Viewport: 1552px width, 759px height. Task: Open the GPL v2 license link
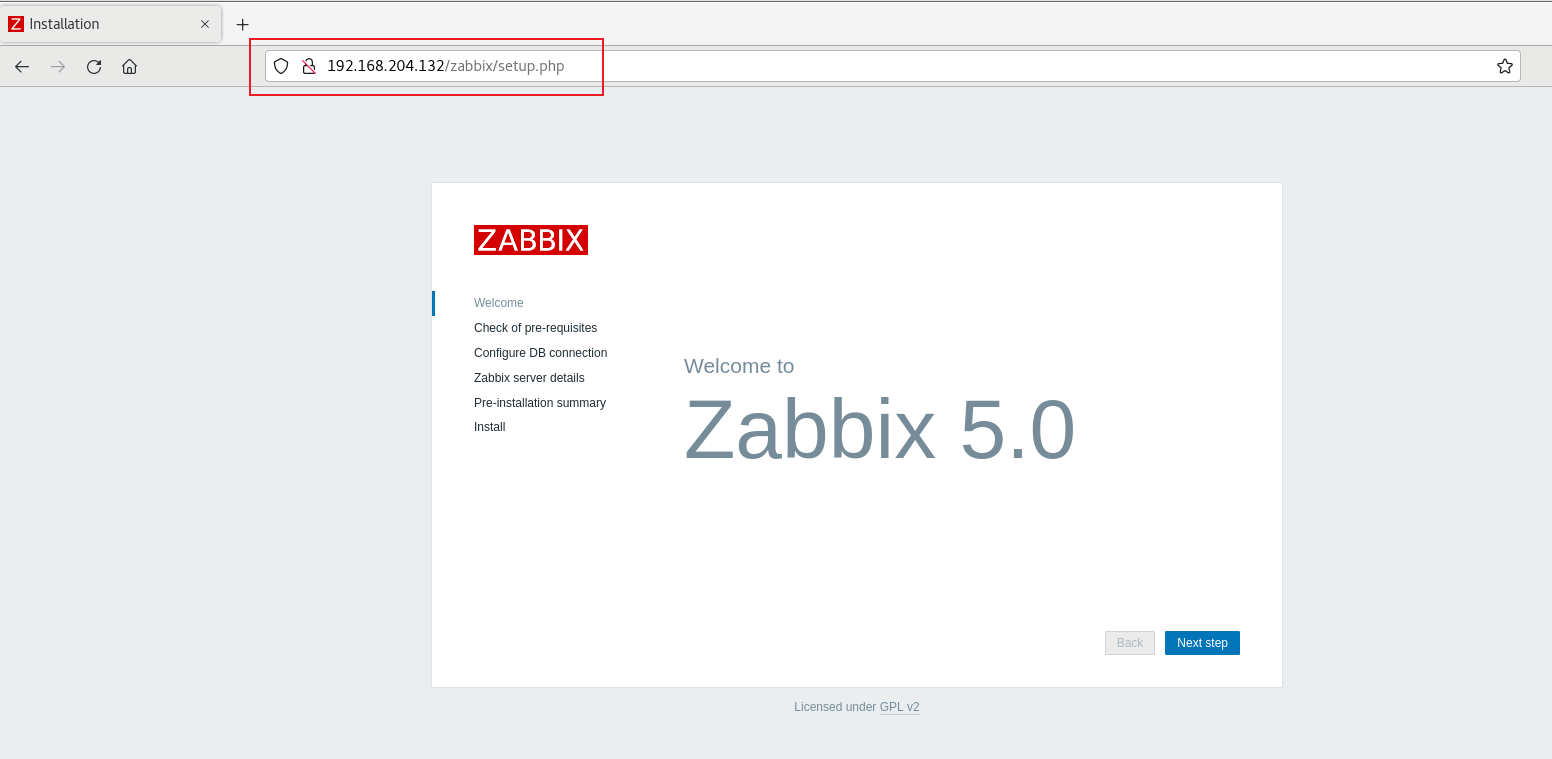coord(899,707)
